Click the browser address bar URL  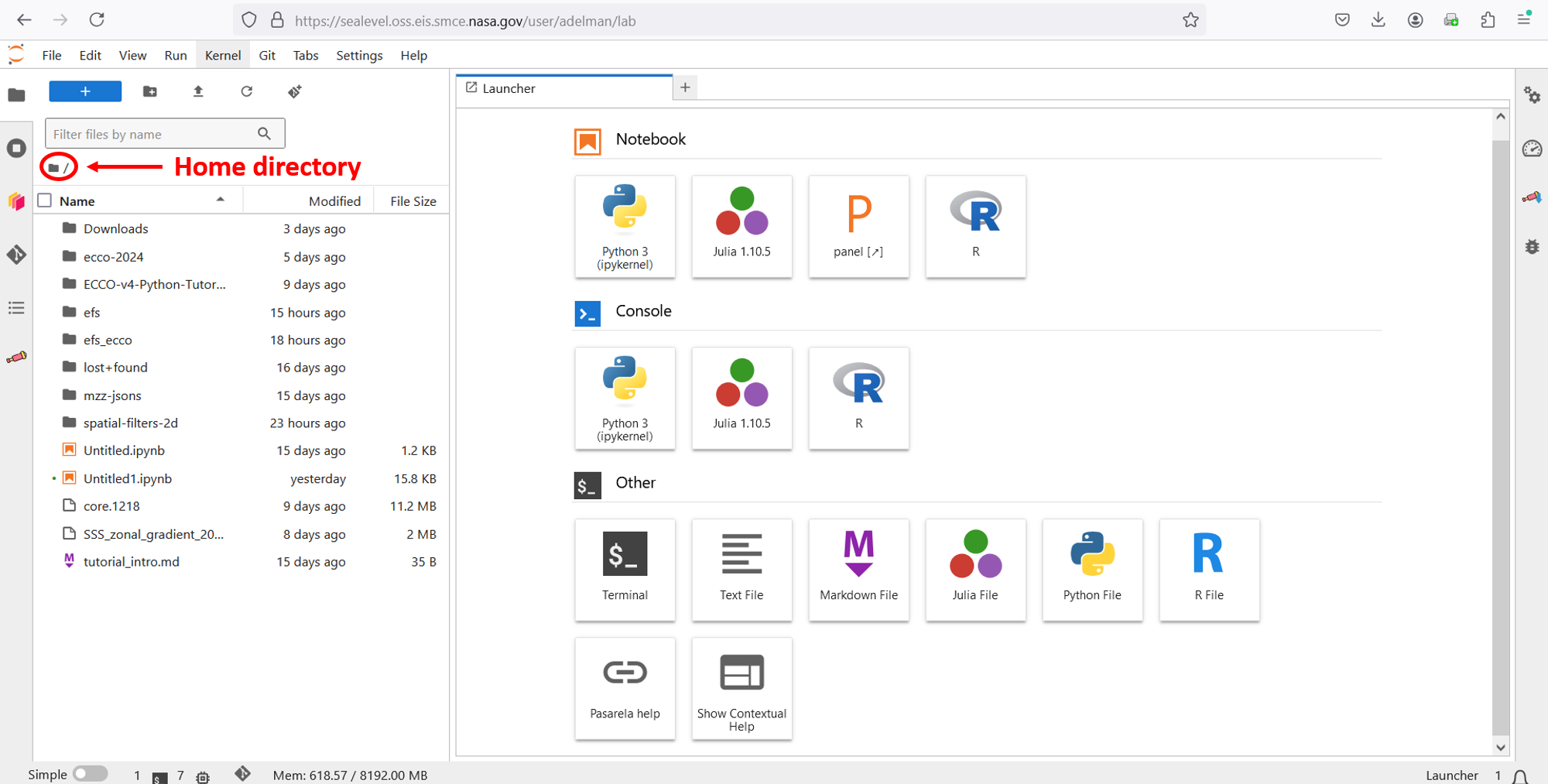(465, 21)
